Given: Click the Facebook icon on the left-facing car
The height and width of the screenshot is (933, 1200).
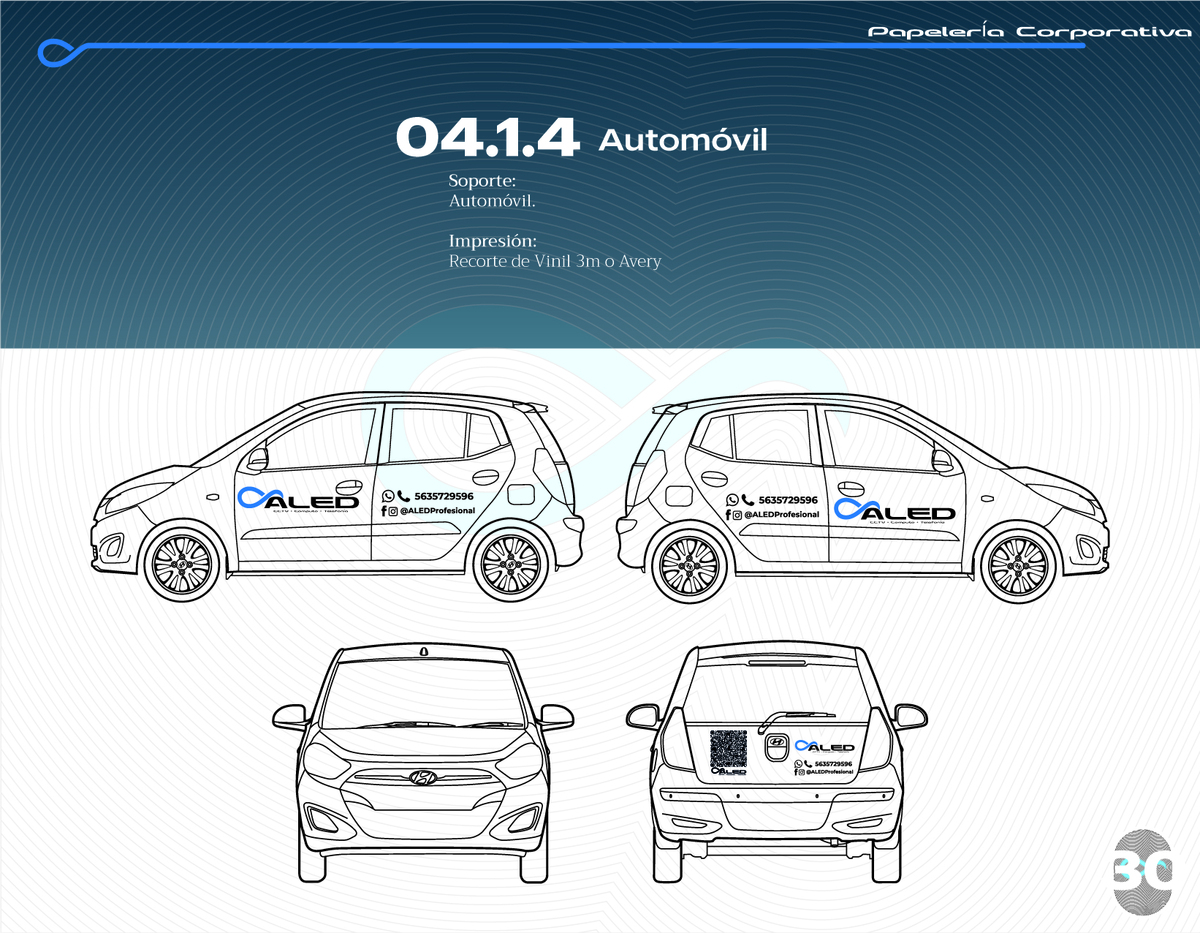Looking at the screenshot, I should click(383, 511).
